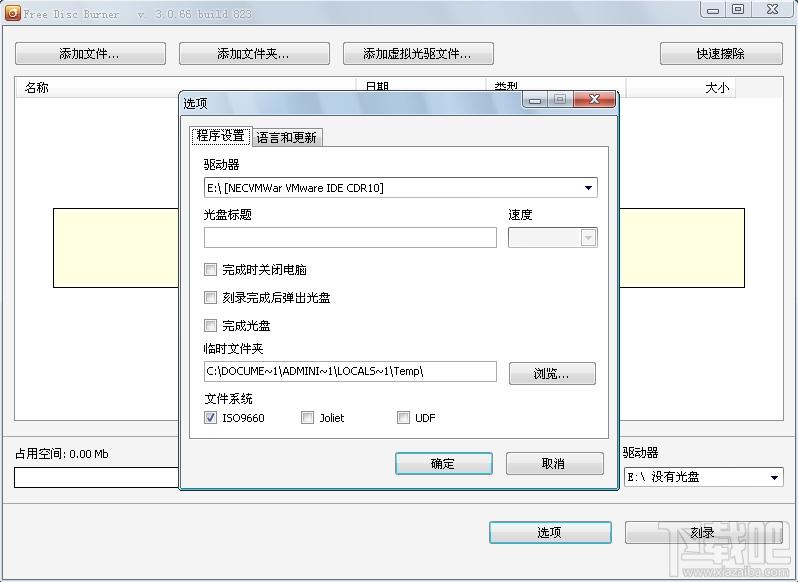Screen dimensions: 798x582
Task: Enable the Joliet file system
Action: click(x=307, y=418)
